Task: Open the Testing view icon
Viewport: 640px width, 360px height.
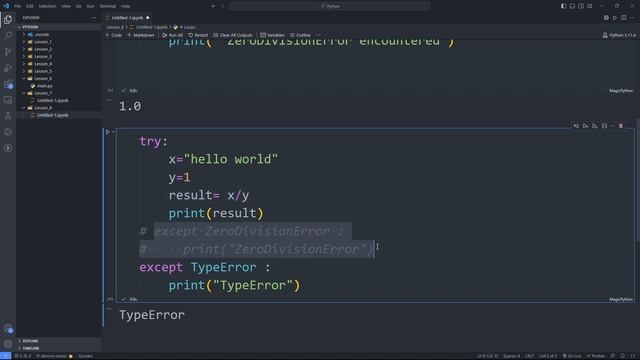Action: pos(8,116)
